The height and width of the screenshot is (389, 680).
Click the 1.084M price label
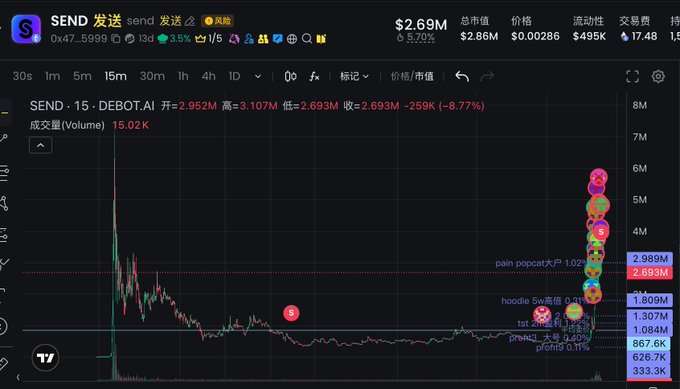[x=650, y=330]
